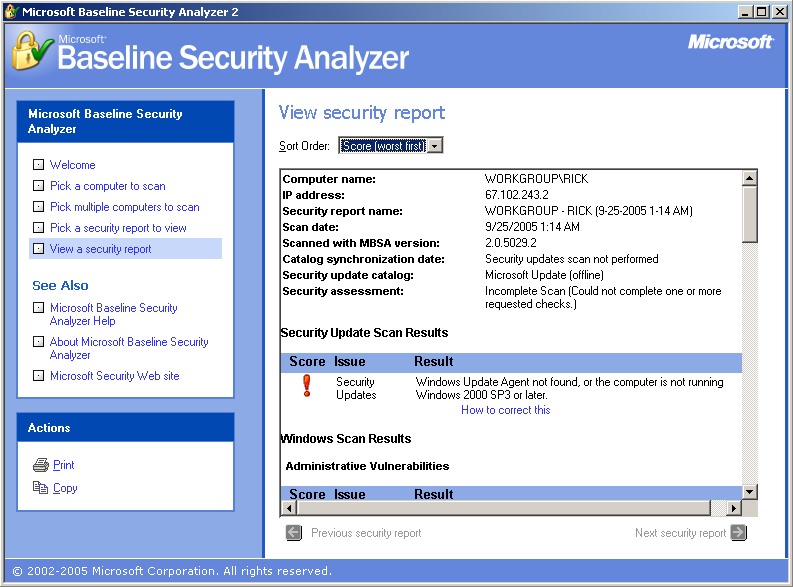Click the title bar application icon
793x587 pixels.
(12, 12)
